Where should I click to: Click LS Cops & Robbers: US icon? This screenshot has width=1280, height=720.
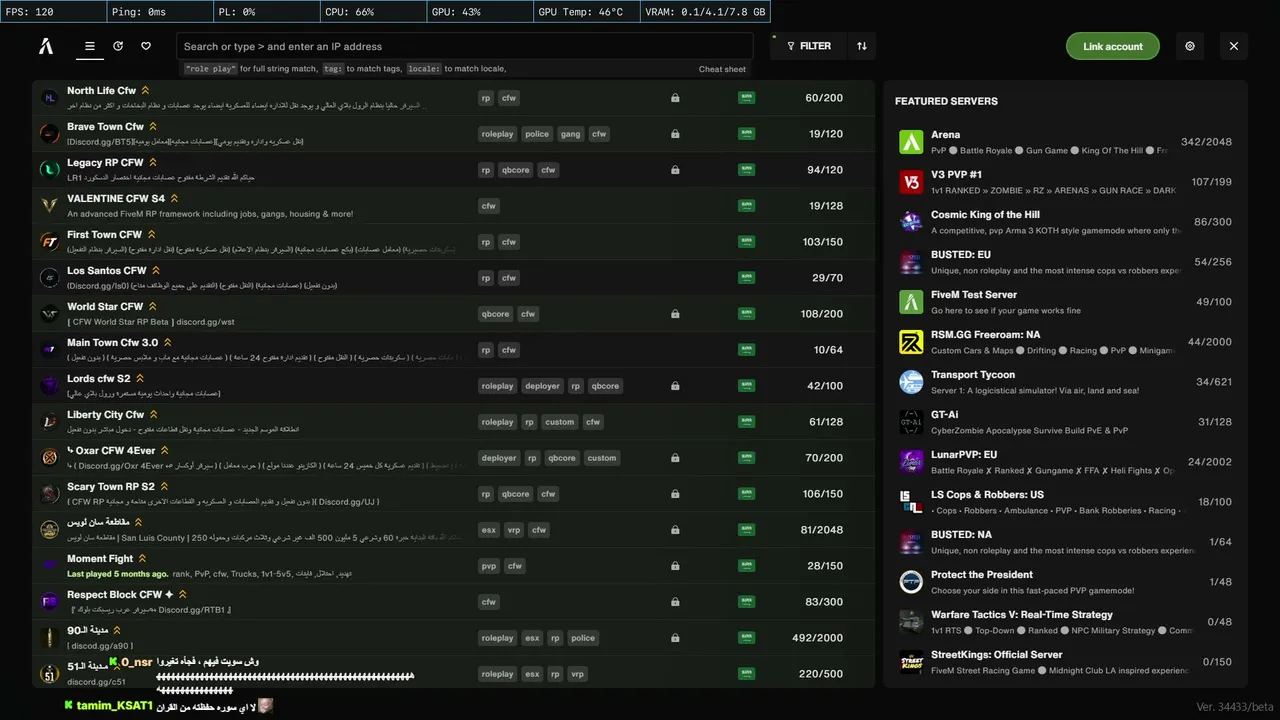click(911, 502)
